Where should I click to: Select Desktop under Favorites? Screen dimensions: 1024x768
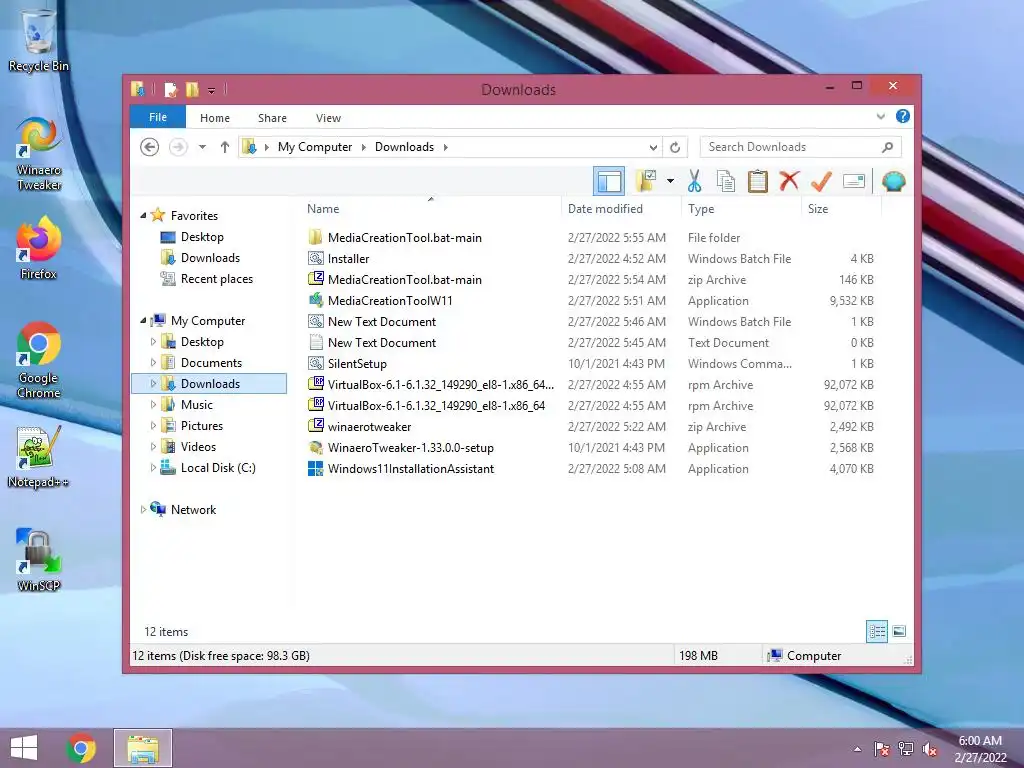(202, 236)
